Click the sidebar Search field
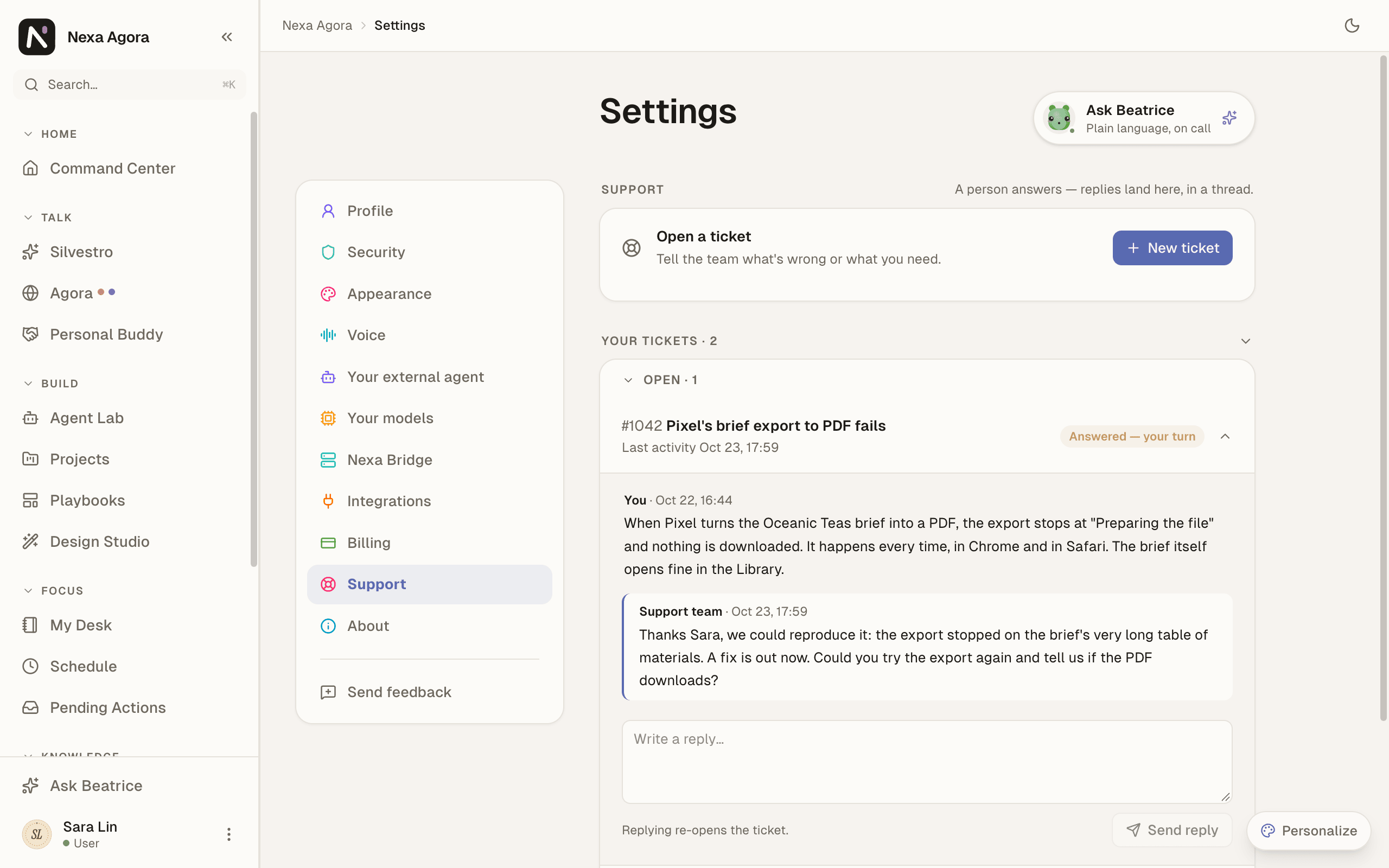Viewport: 1389px width, 868px height. coord(130,85)
